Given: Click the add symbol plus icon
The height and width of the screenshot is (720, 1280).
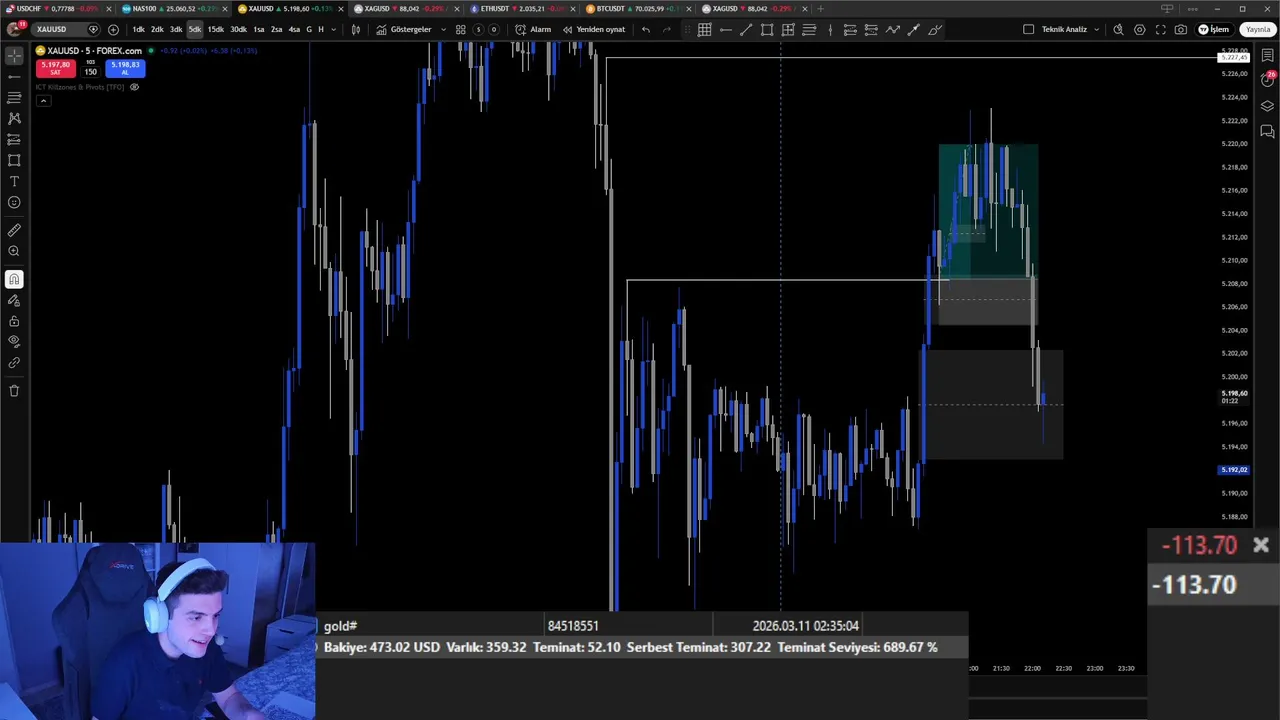Looking at the screenshot, I should 113,29.
